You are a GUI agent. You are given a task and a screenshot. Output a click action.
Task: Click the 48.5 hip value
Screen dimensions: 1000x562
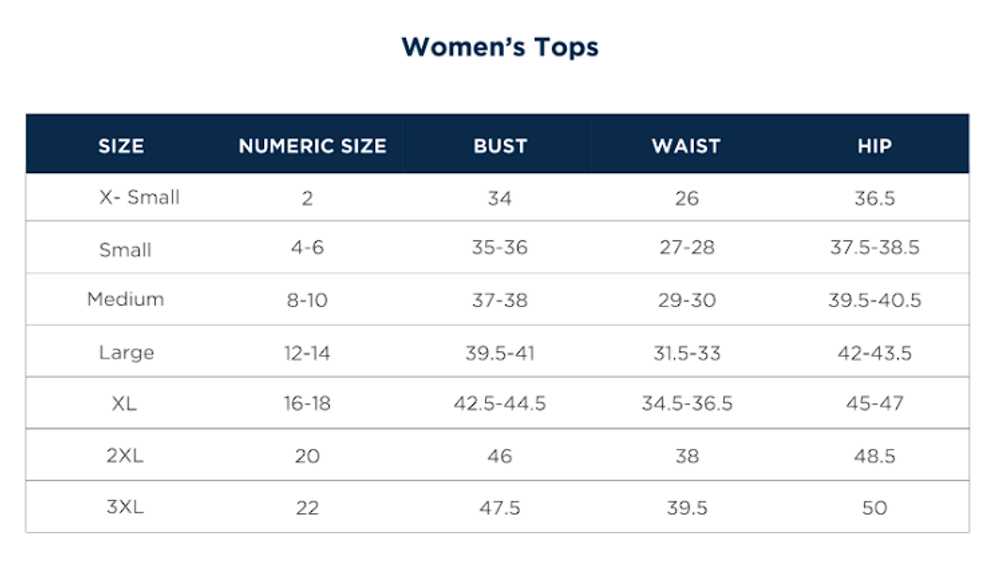coord(874,456)
